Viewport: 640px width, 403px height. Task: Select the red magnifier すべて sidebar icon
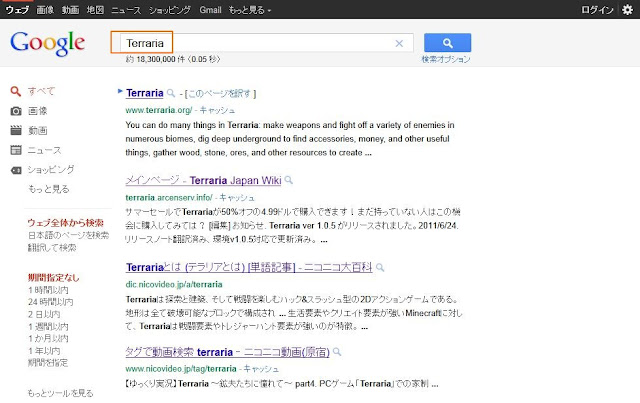click(16, 91)
